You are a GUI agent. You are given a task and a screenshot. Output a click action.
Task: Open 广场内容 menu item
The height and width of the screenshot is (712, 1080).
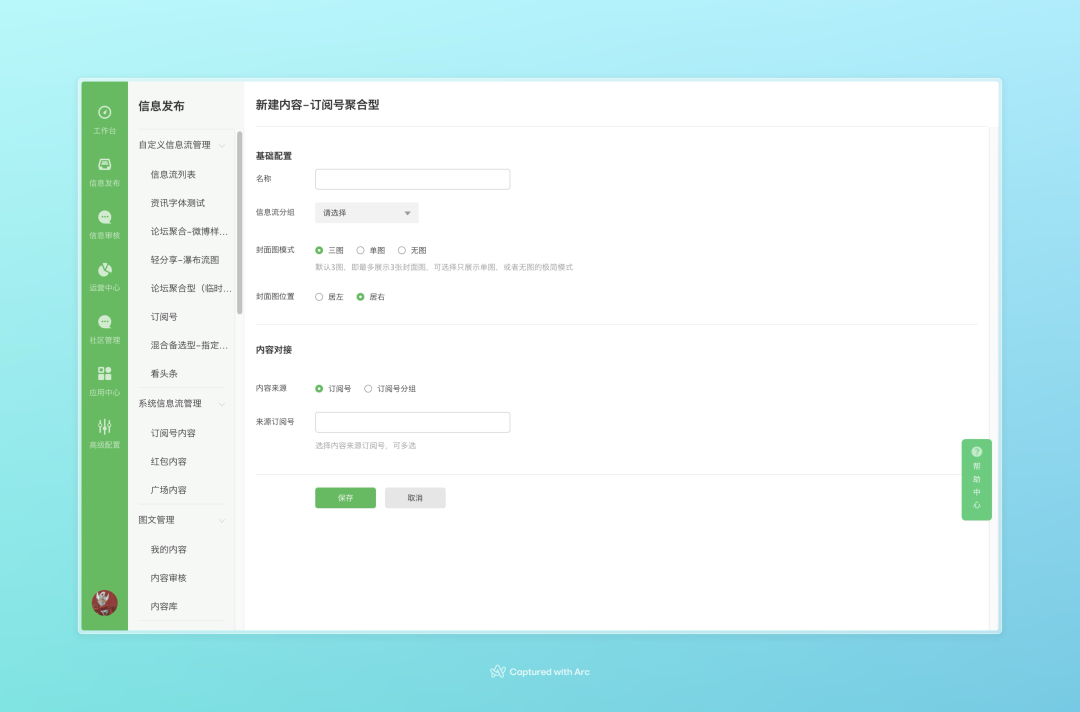pos(169,490)
